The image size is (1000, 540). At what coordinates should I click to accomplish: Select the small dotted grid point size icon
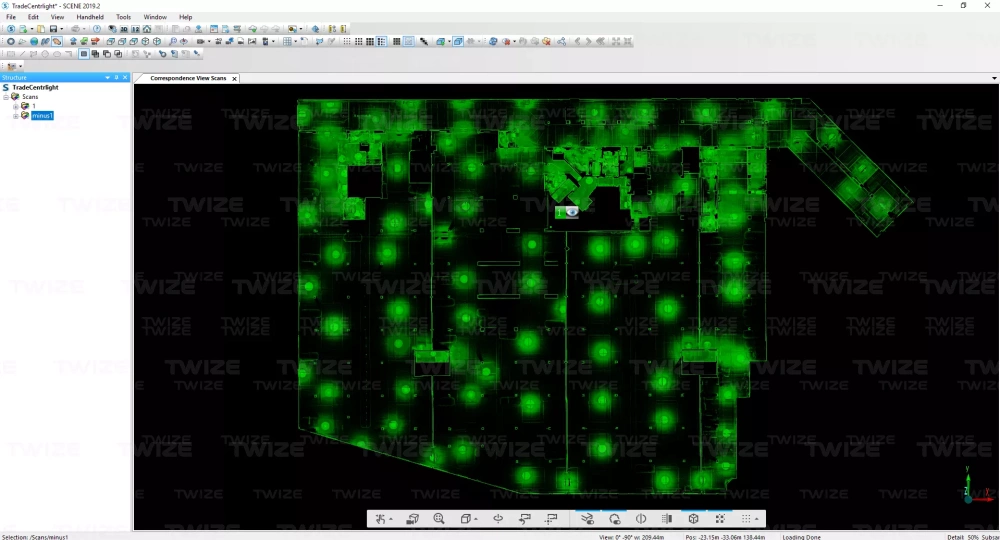tap(347, 41)
